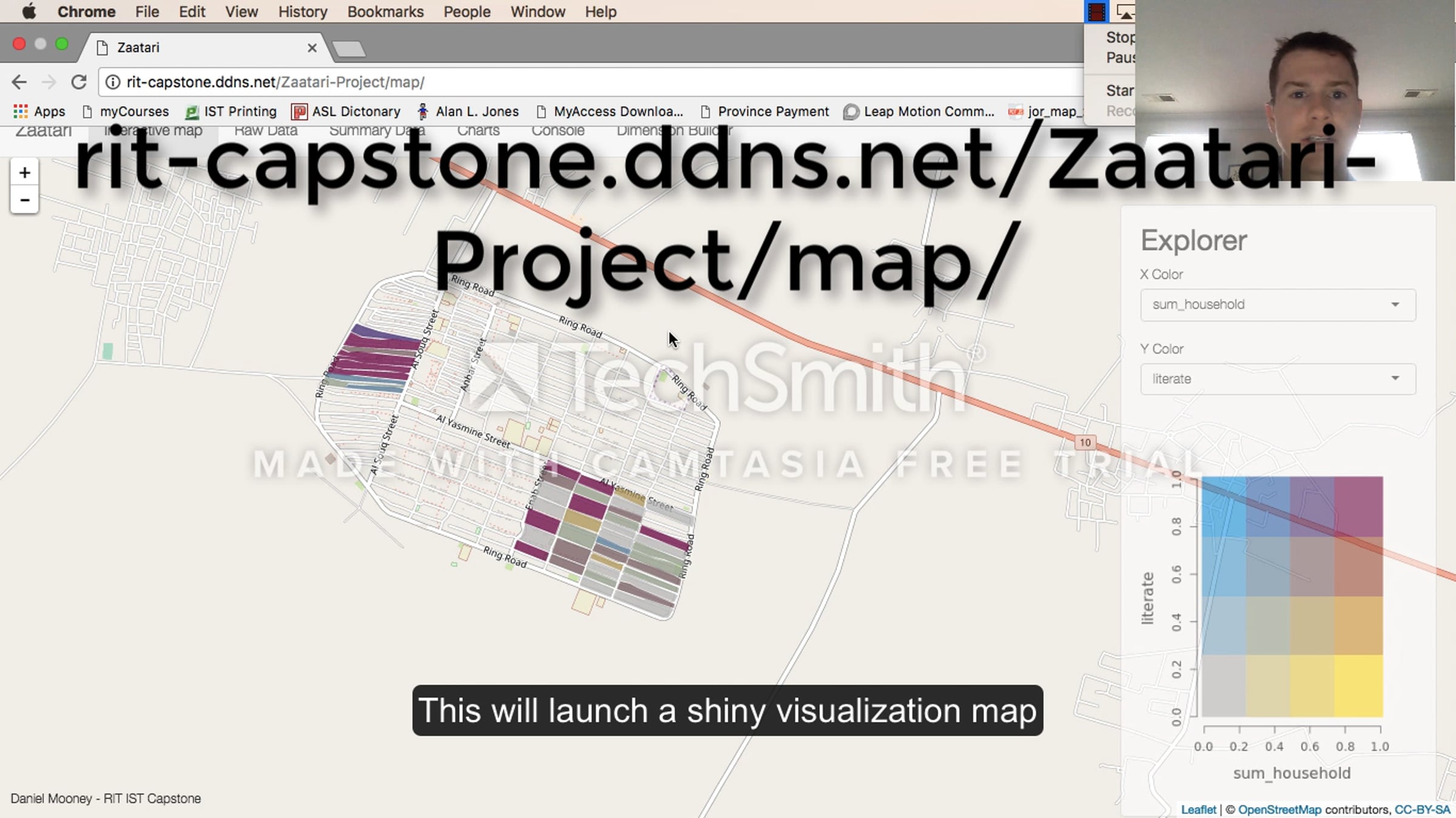
Task: Expand the X Color sum_household dropdown
Action: pos(1278,304)
